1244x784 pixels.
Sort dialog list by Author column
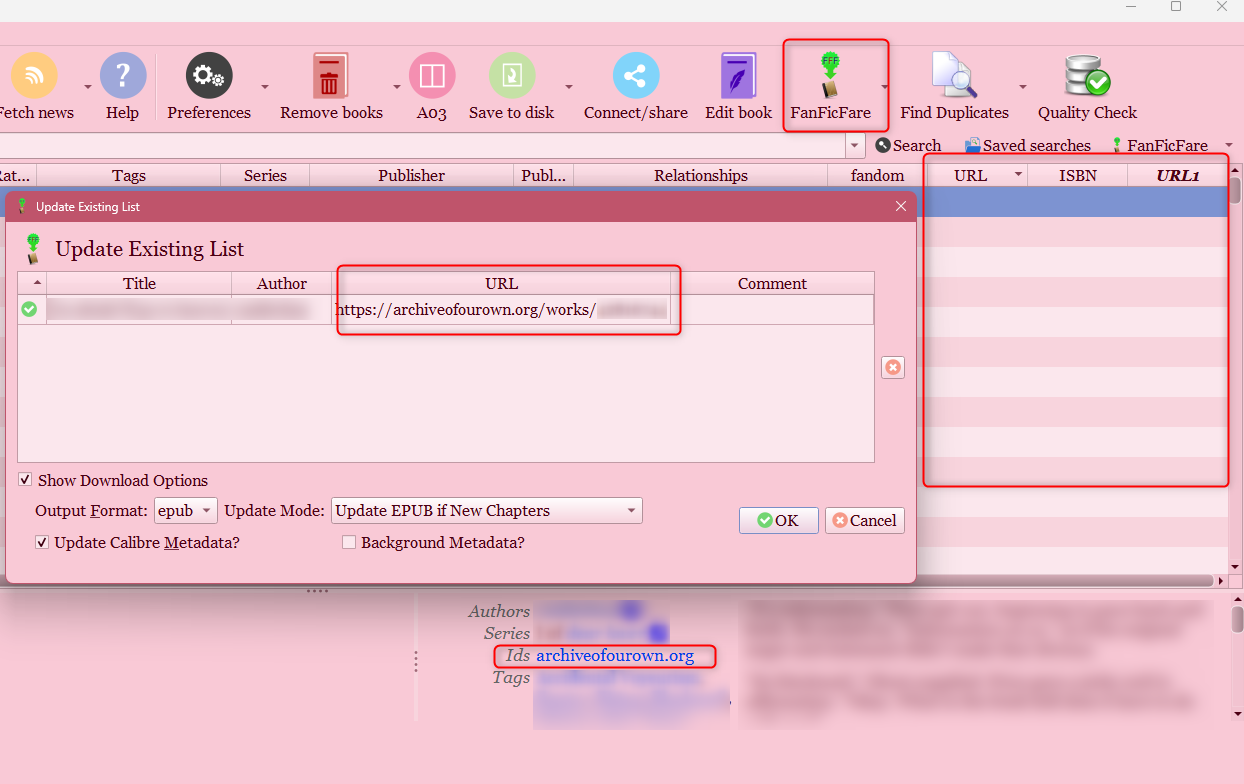tap(282, 283)
